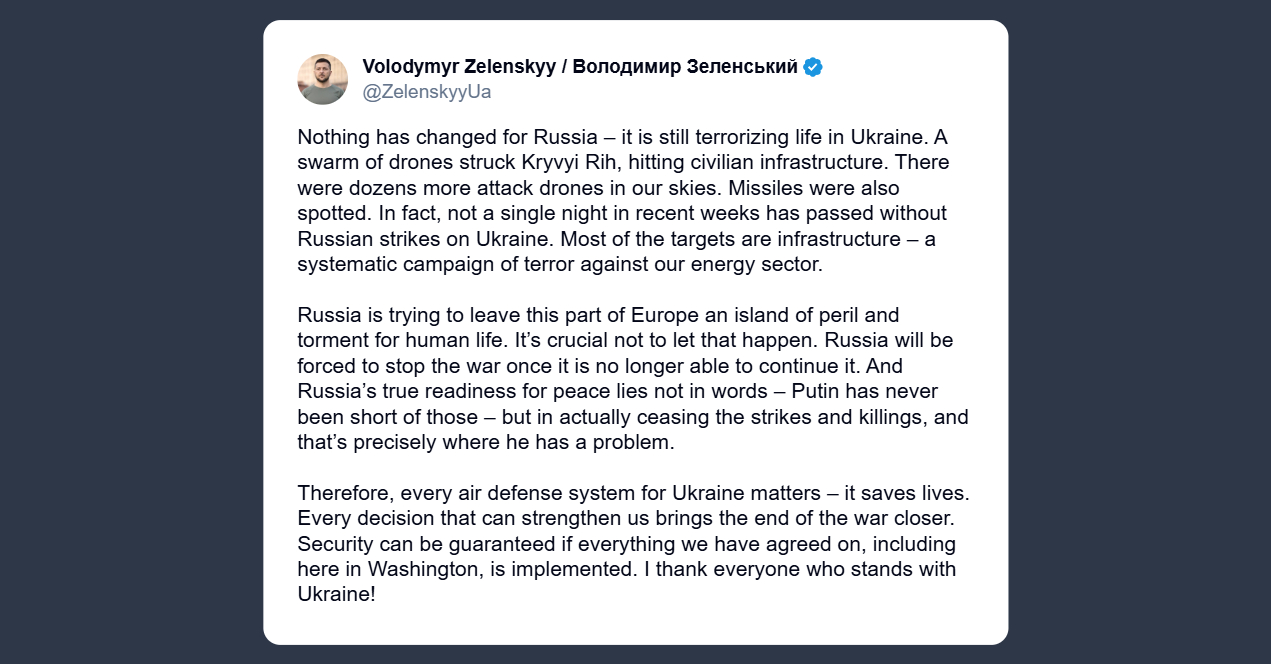Click the dark background right of the tweet card
The width and height of the screenshot is (1271, 664).
coord(1140,332)
